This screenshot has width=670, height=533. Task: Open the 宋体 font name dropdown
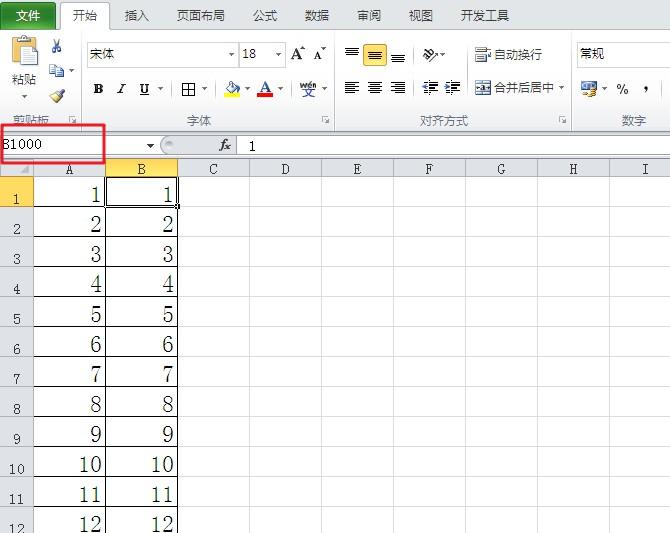(x=231, y=55)
